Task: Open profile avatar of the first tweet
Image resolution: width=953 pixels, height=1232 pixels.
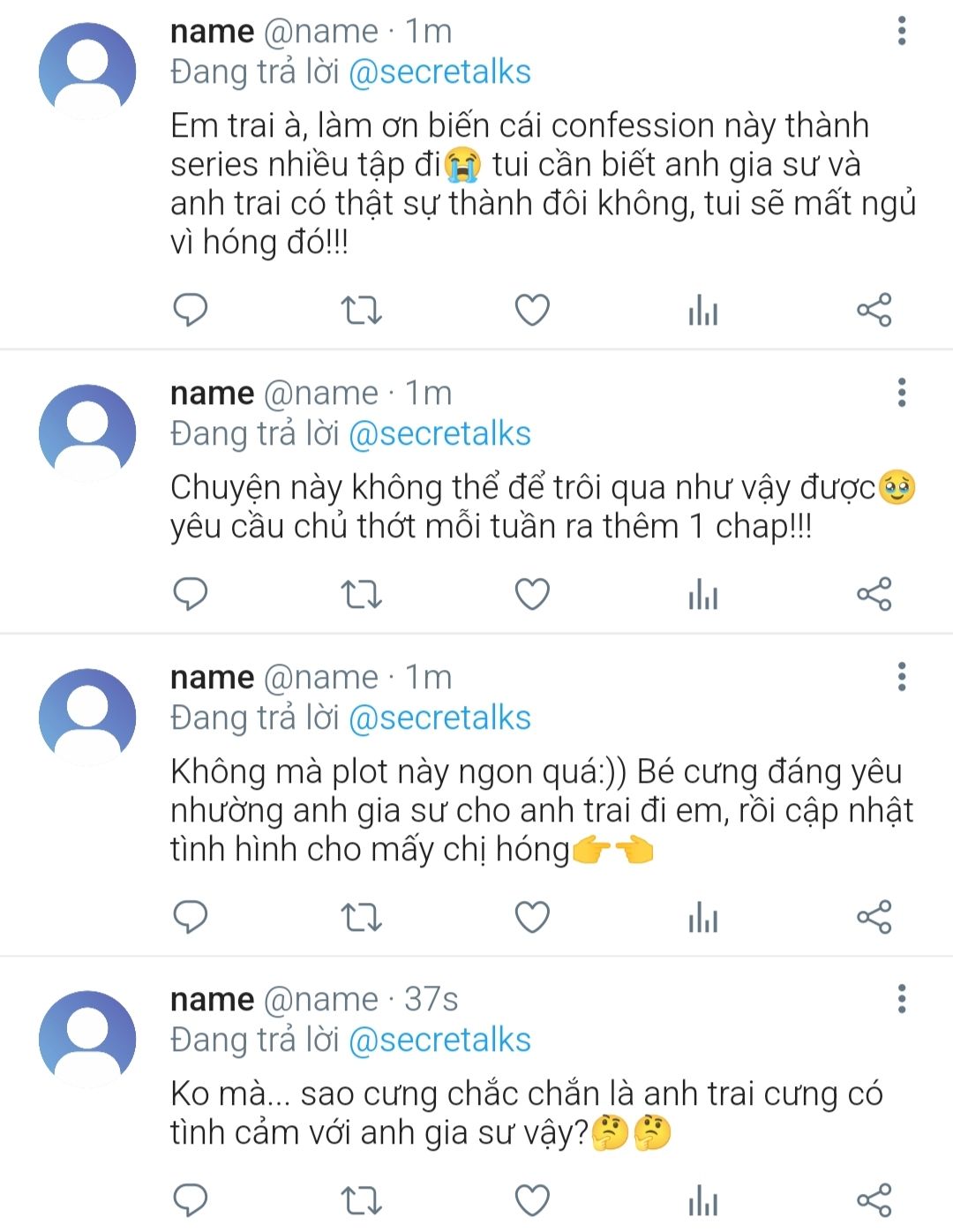Action: (x=87, y=71)
